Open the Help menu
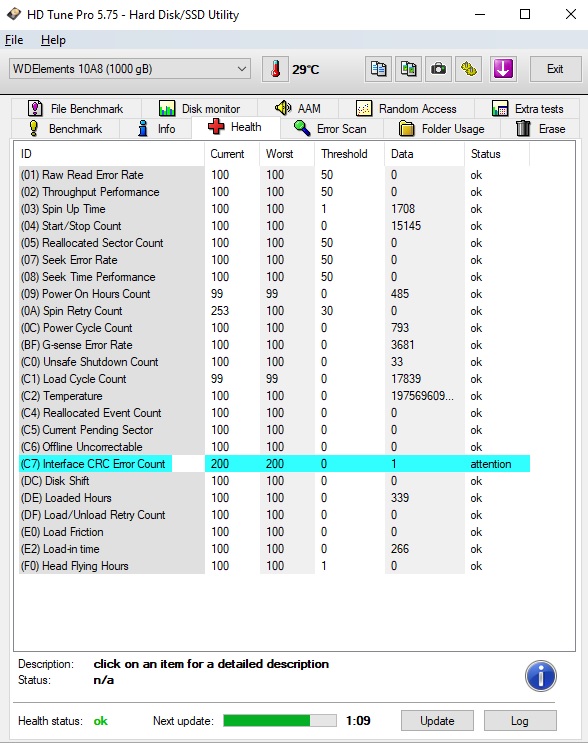 [x=53, y=40]
